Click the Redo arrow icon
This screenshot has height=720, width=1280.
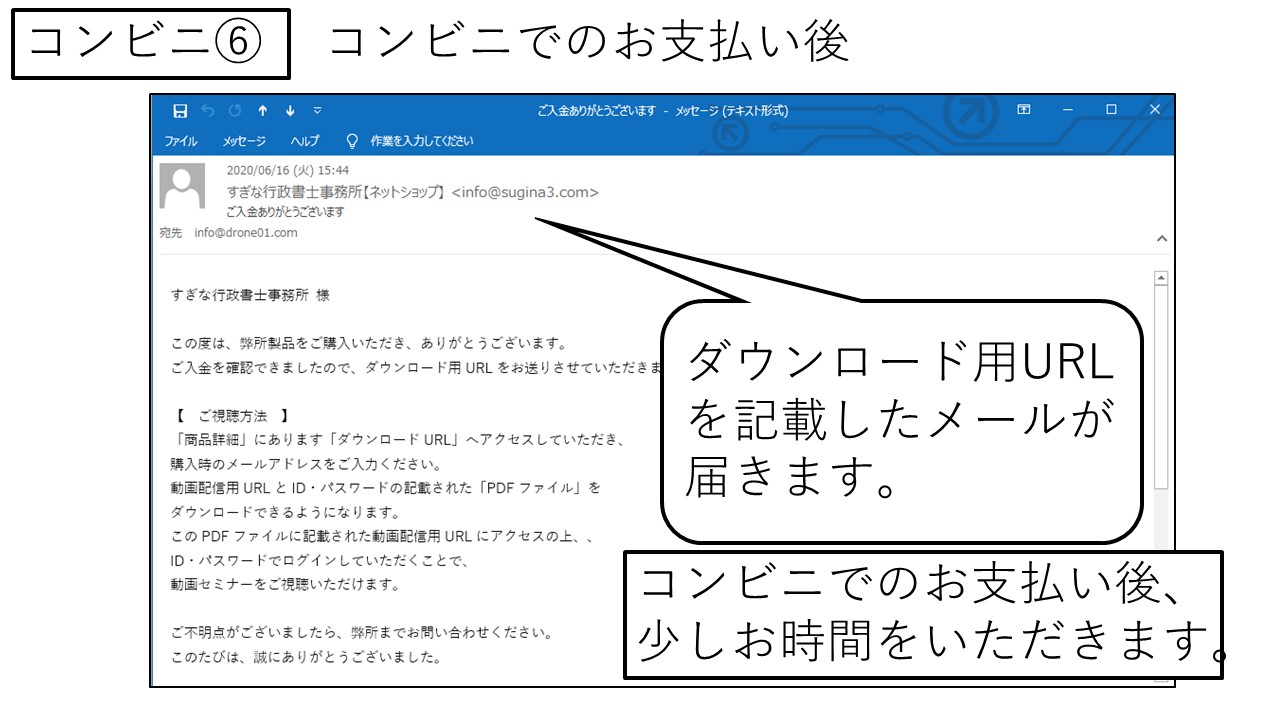(x=235, y=111)
